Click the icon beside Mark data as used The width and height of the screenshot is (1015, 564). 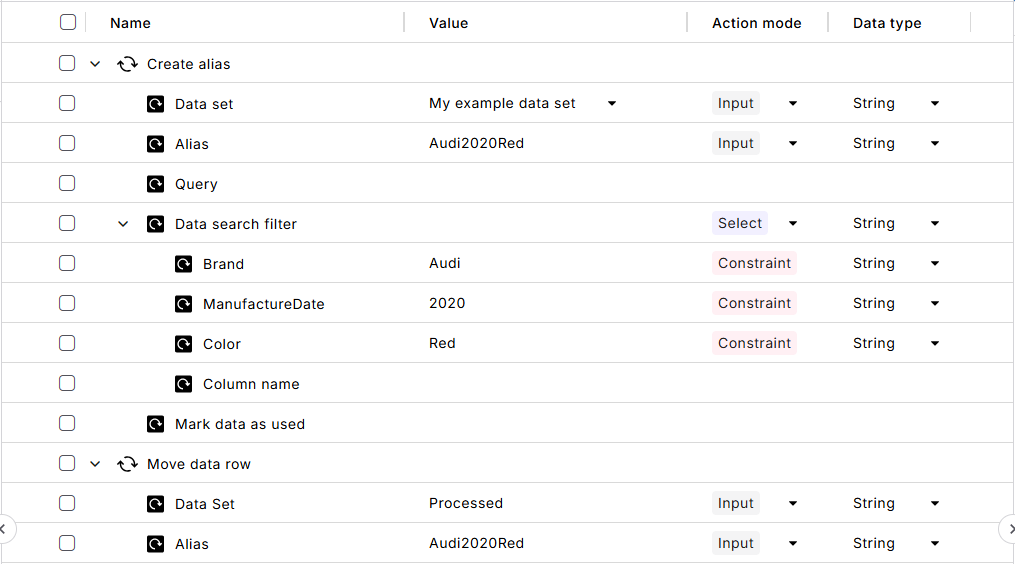tap(155, 424)
